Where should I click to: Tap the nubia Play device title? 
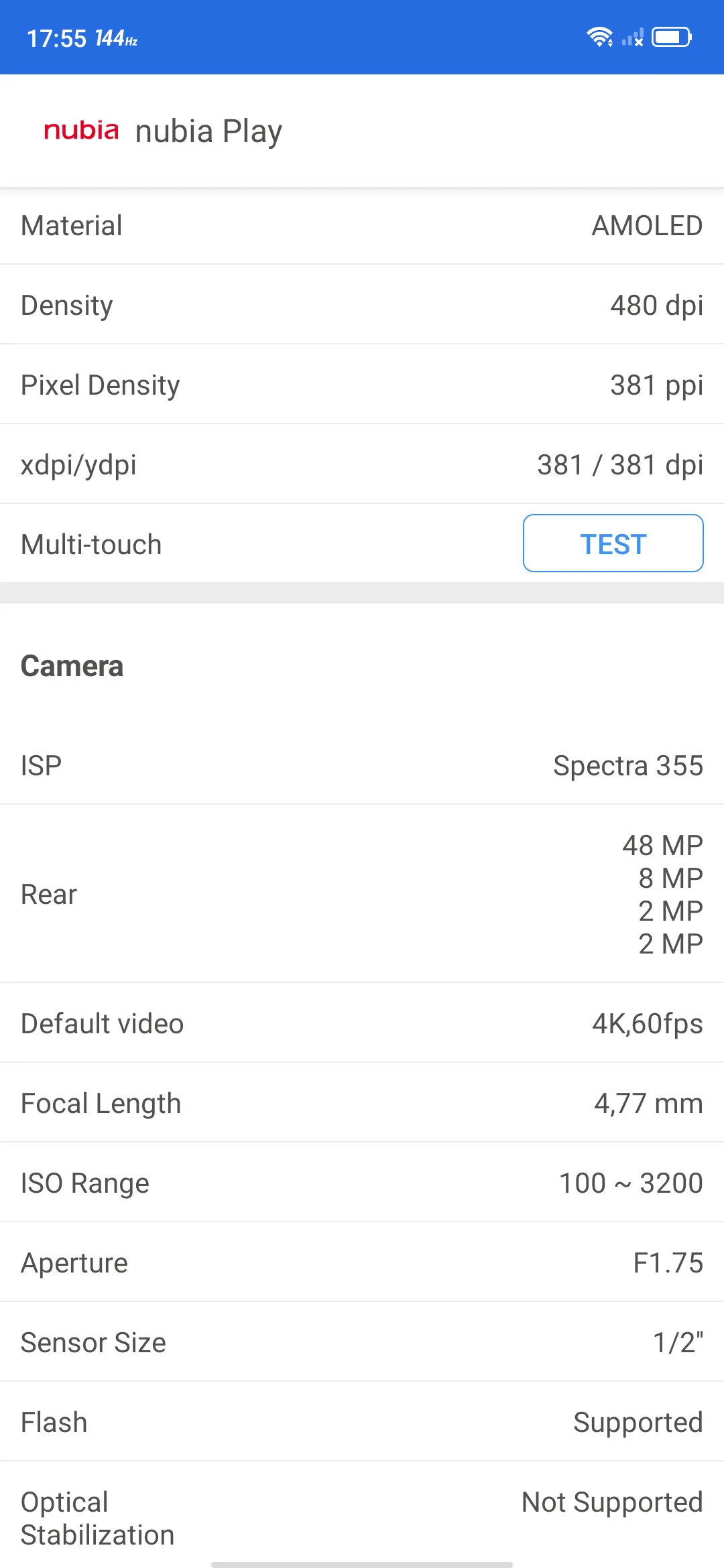click(208, 131)
